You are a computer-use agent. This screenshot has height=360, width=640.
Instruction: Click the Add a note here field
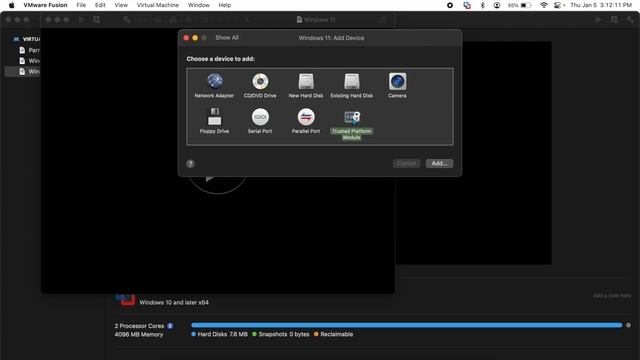(x=612, y=295)
